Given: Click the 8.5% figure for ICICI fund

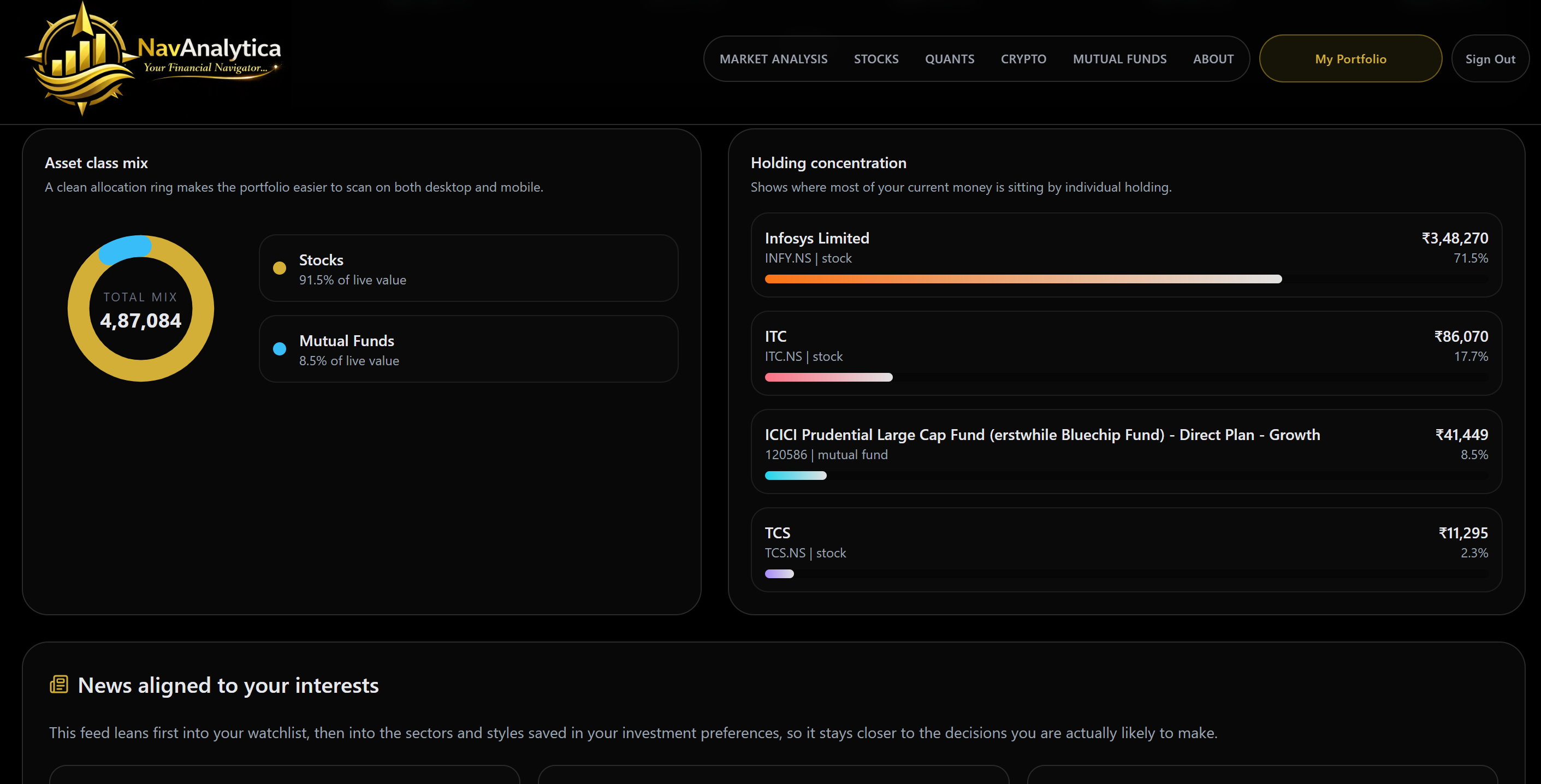Looking at the screenshot, I should (1474, 454).
